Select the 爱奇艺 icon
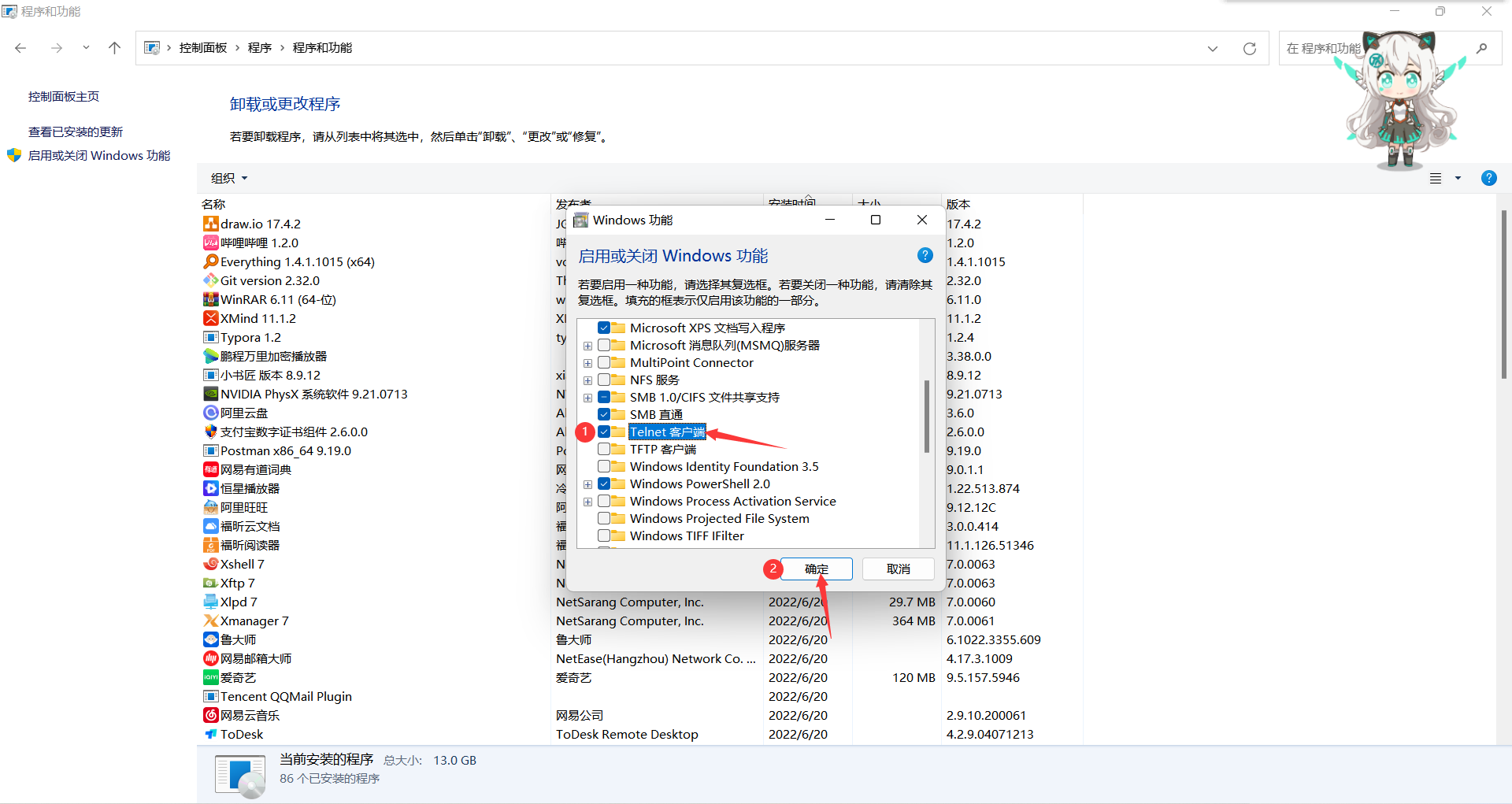The width and height of the screenshot is (1512, 804). tap(210, 677)
